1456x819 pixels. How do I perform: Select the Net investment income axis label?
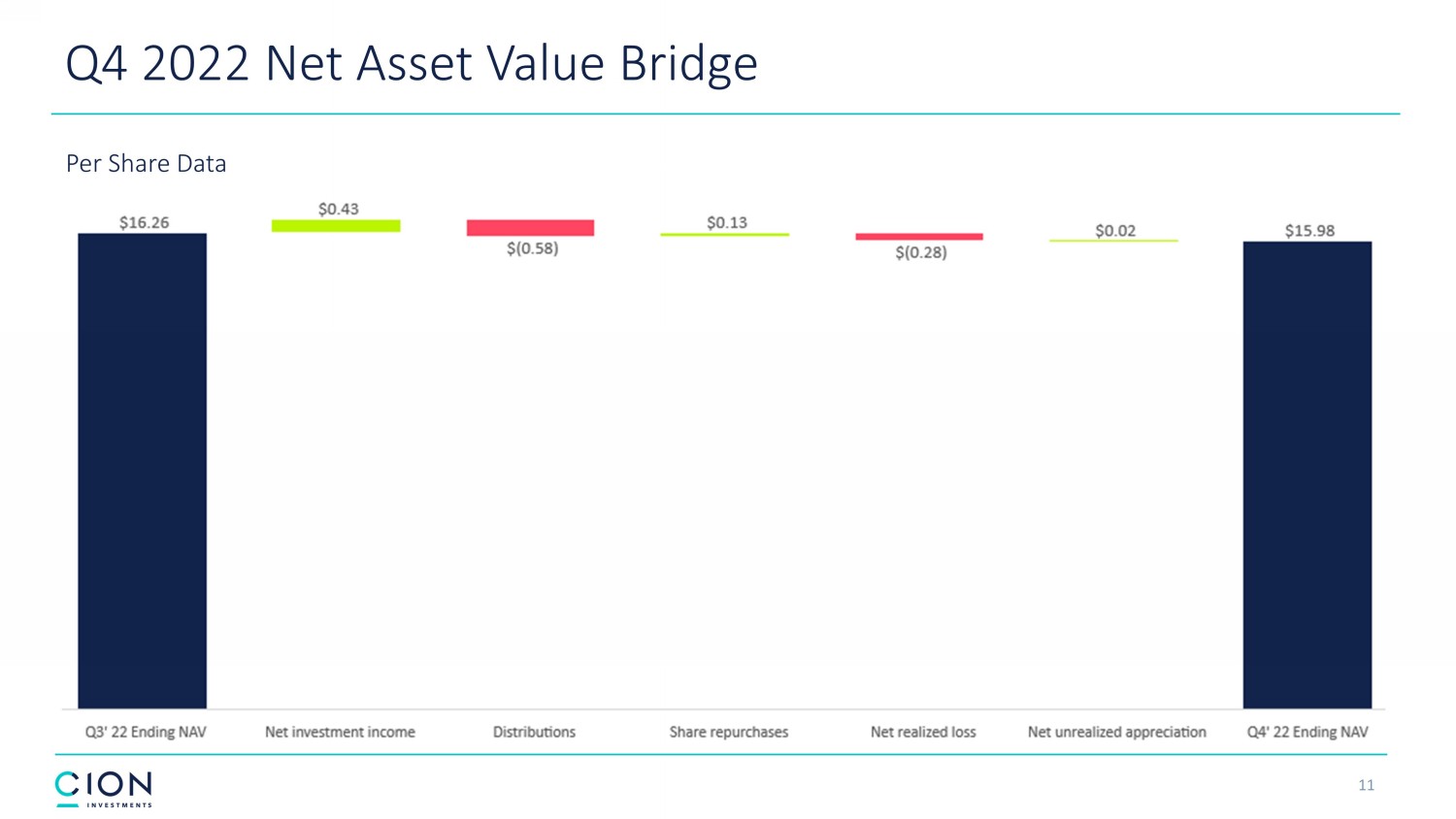coord(340,732)
